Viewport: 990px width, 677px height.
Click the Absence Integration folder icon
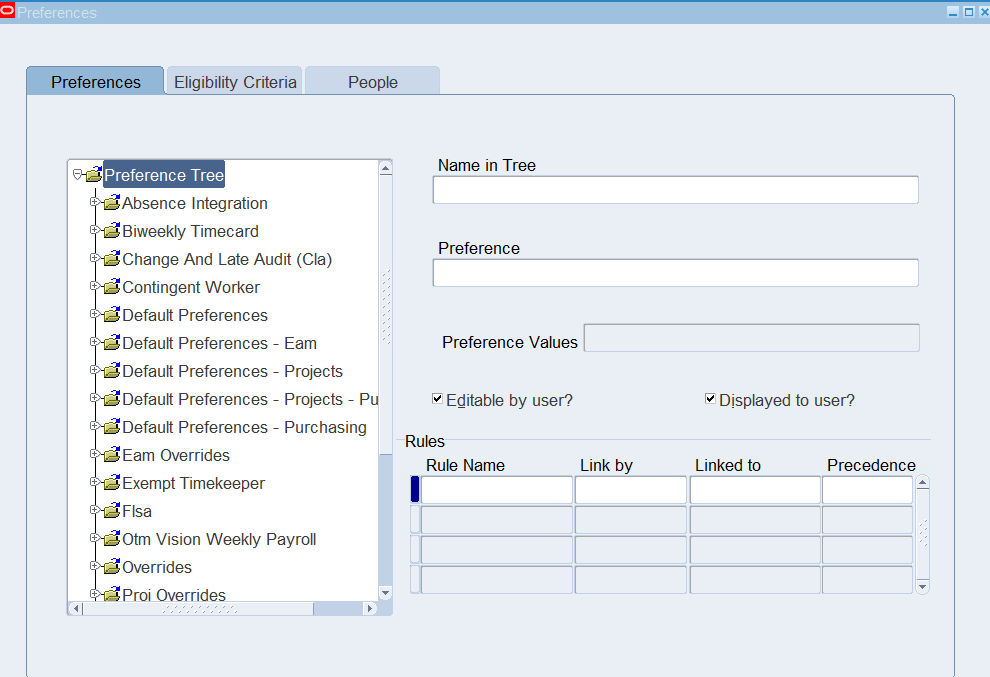point(111,203)
